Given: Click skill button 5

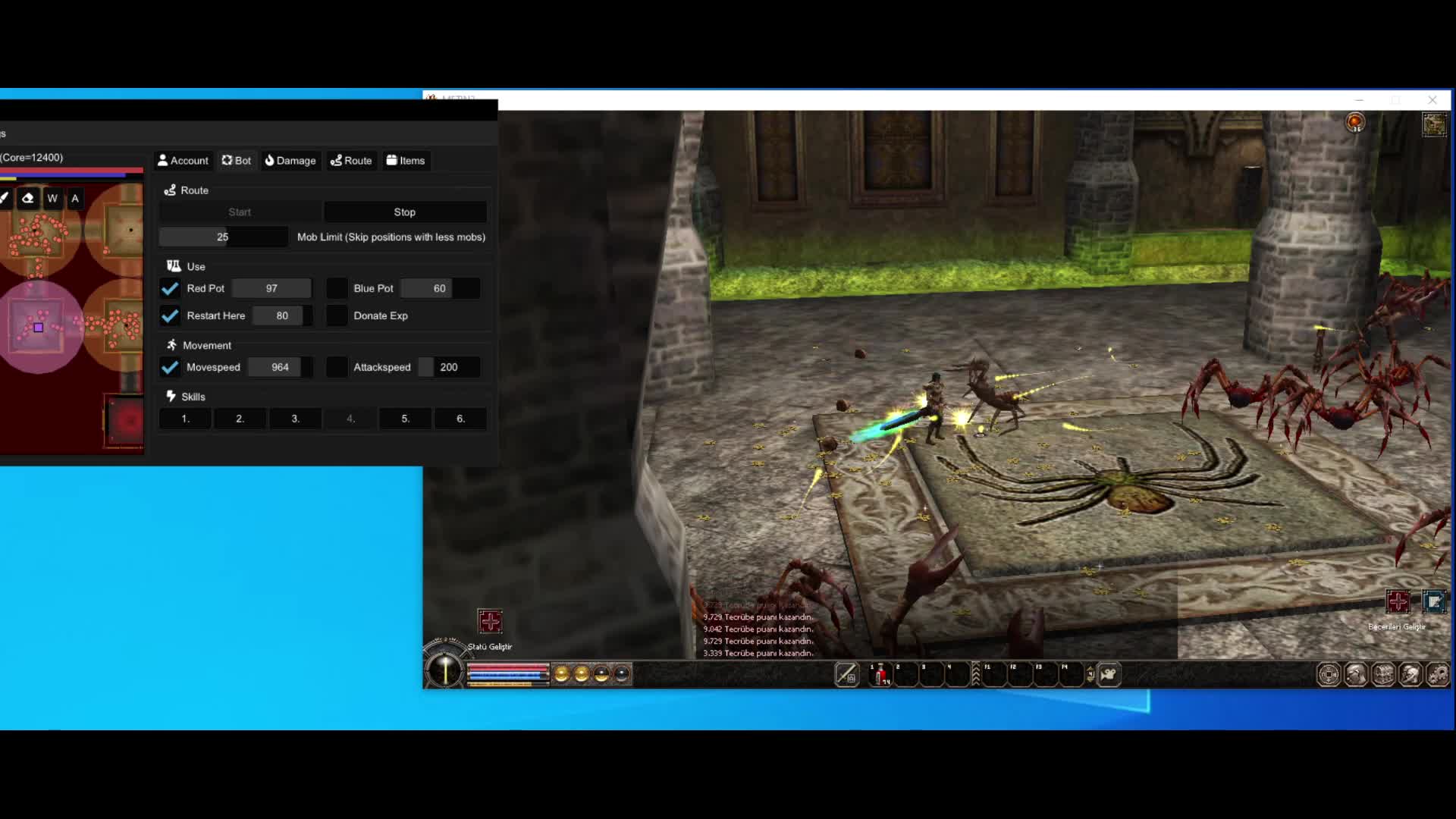Looking at the screenshot, I should (x=405, y=419).
